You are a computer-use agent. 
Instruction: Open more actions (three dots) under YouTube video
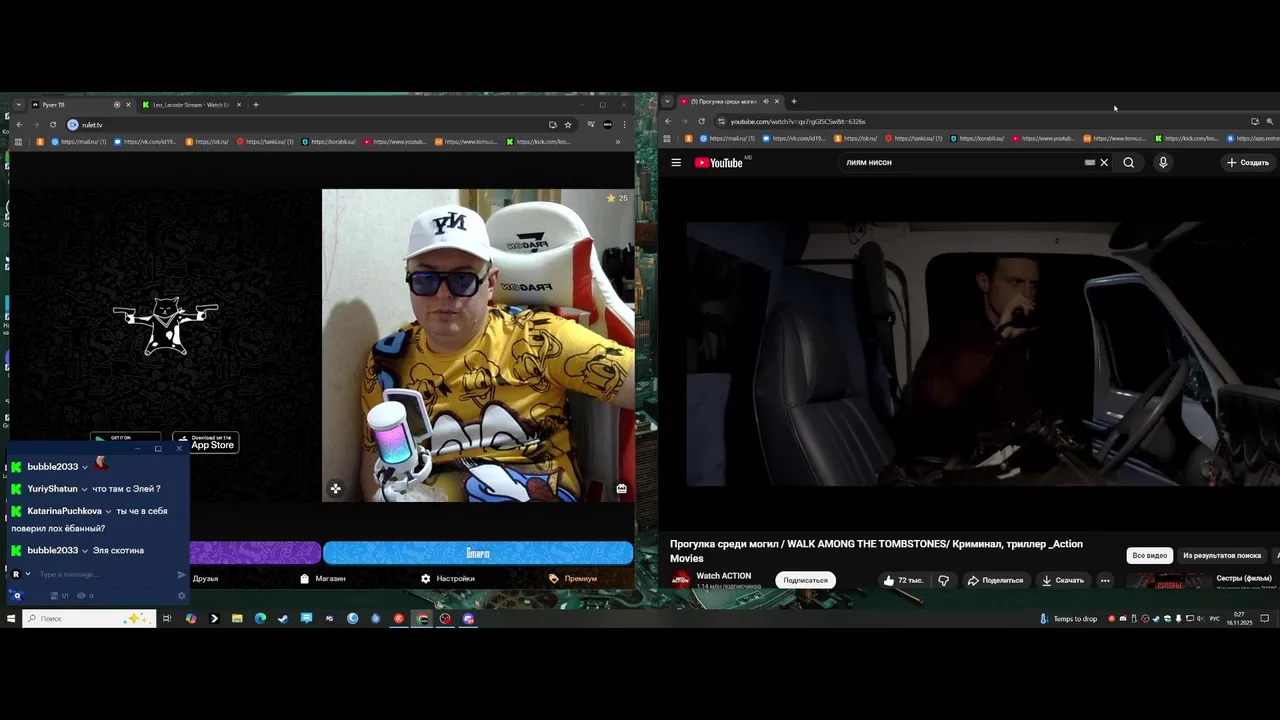click(1105, 580)
